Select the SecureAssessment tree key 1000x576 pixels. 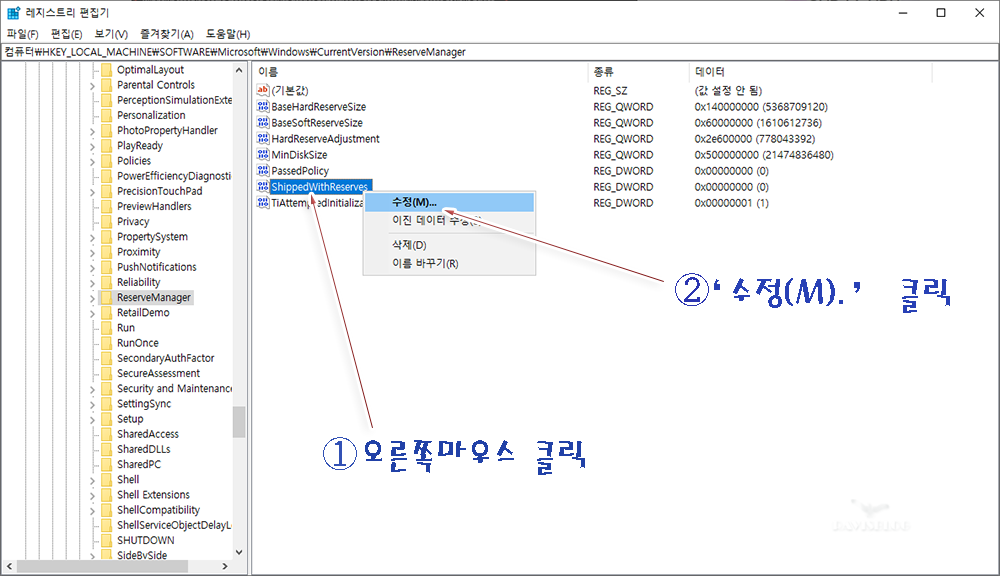158,374
